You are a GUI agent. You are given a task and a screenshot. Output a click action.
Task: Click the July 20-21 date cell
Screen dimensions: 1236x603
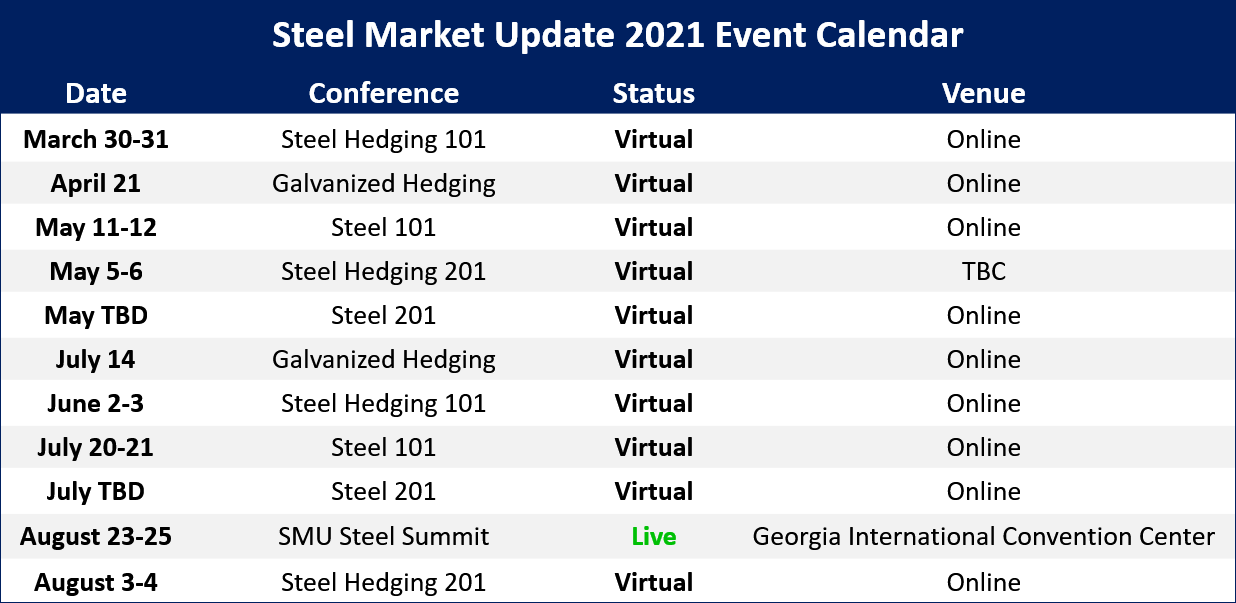tap(96, 447)
